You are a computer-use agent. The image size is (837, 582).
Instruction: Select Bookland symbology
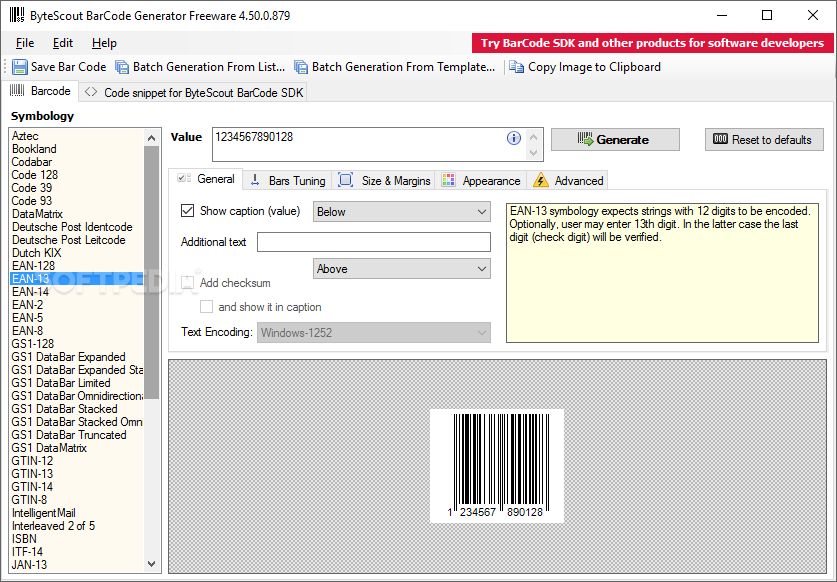[x=34, y=148]
